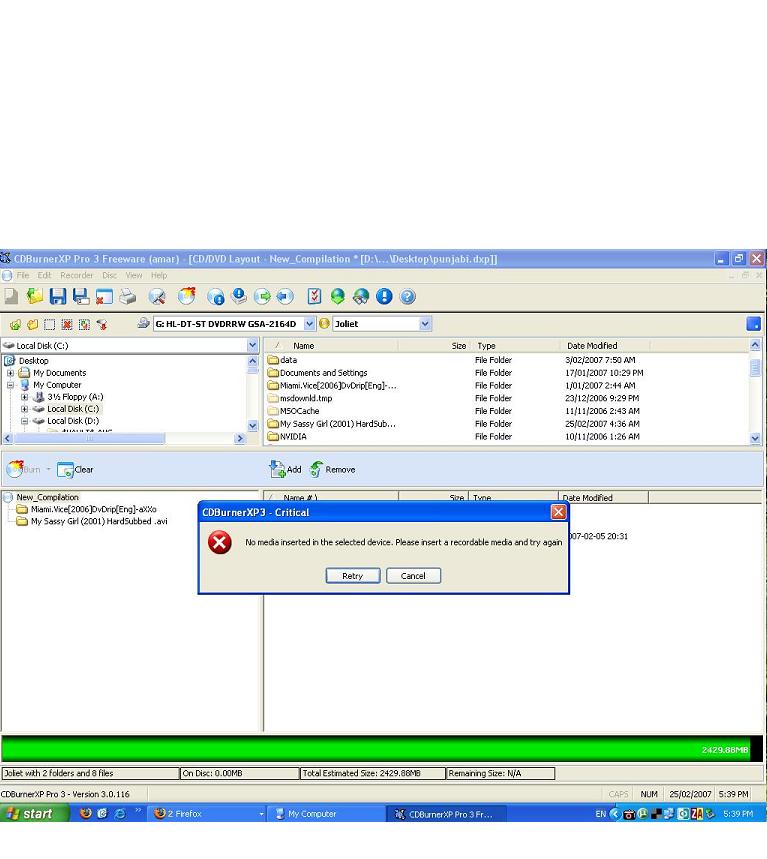Click the blue exclamation about icon
Viewport: 767px width, 859px height.
(384, 296)
